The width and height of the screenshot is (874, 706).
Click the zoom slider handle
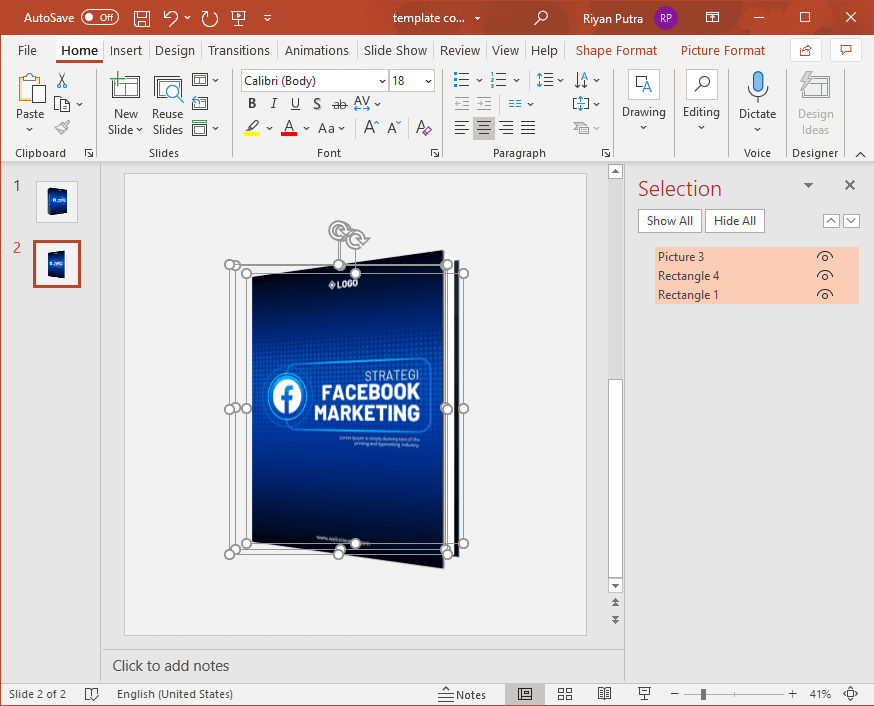[703, 694]
